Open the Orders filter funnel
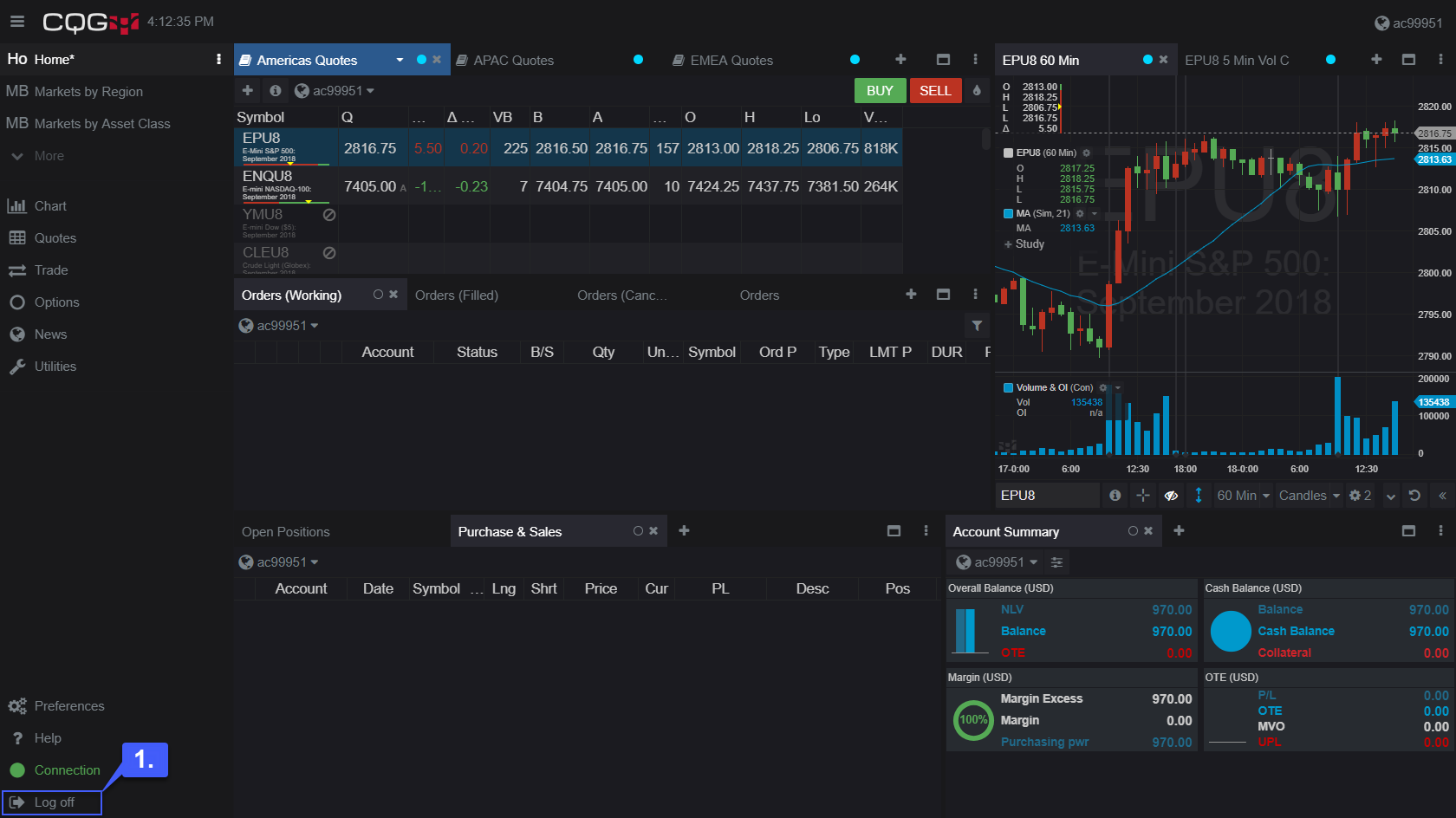 (977, 326)
